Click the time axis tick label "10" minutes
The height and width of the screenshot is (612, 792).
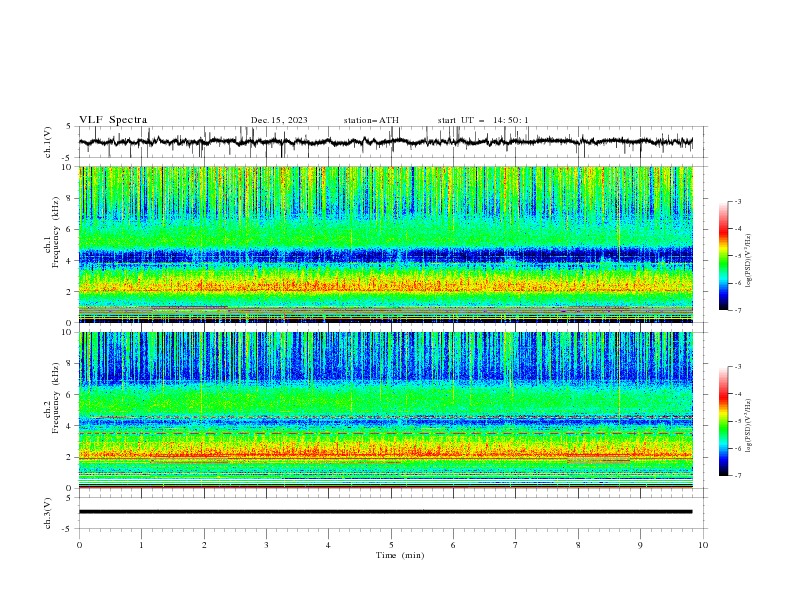pos(703,545)
